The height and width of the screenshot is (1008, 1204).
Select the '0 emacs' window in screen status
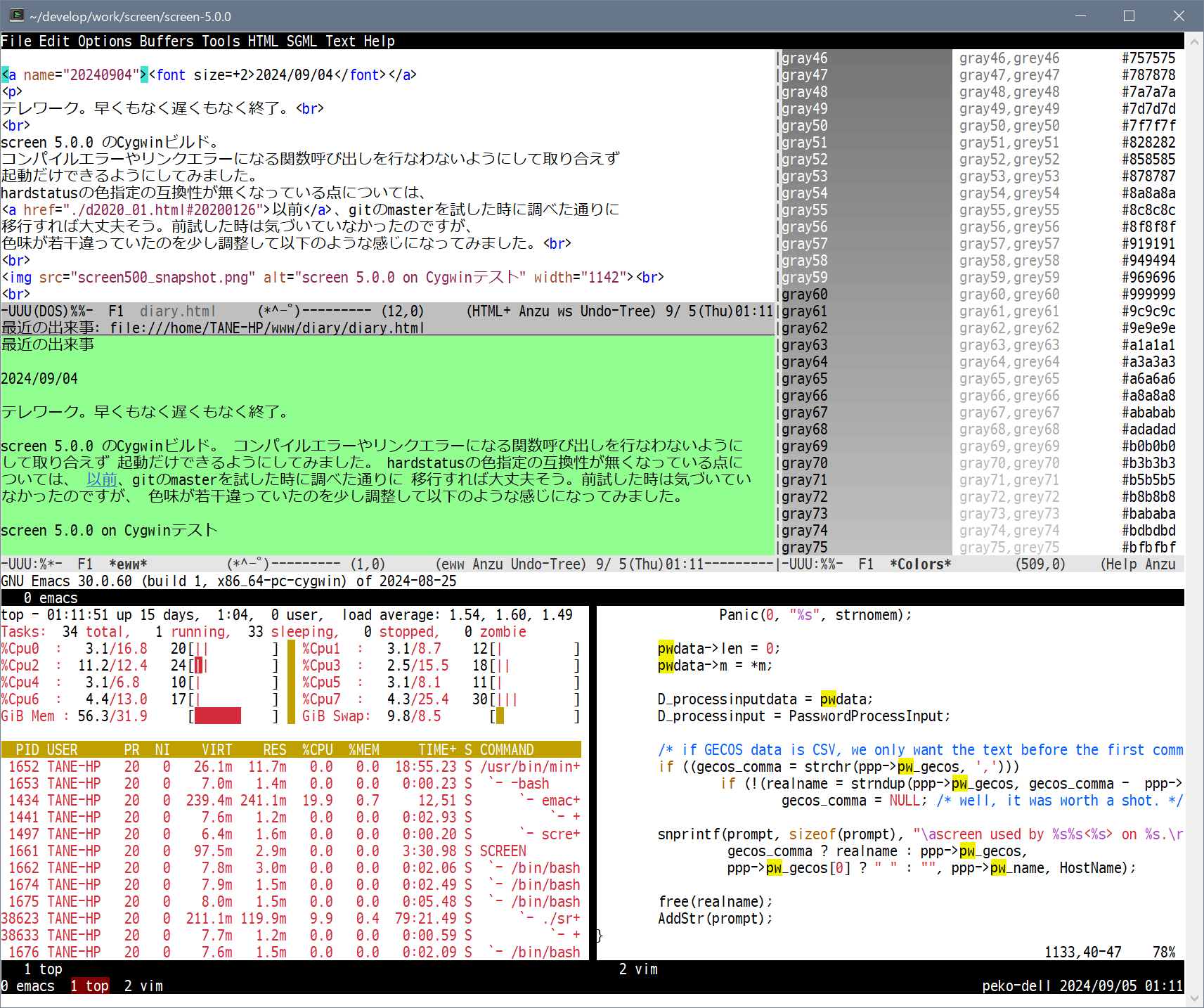(28, 986)
